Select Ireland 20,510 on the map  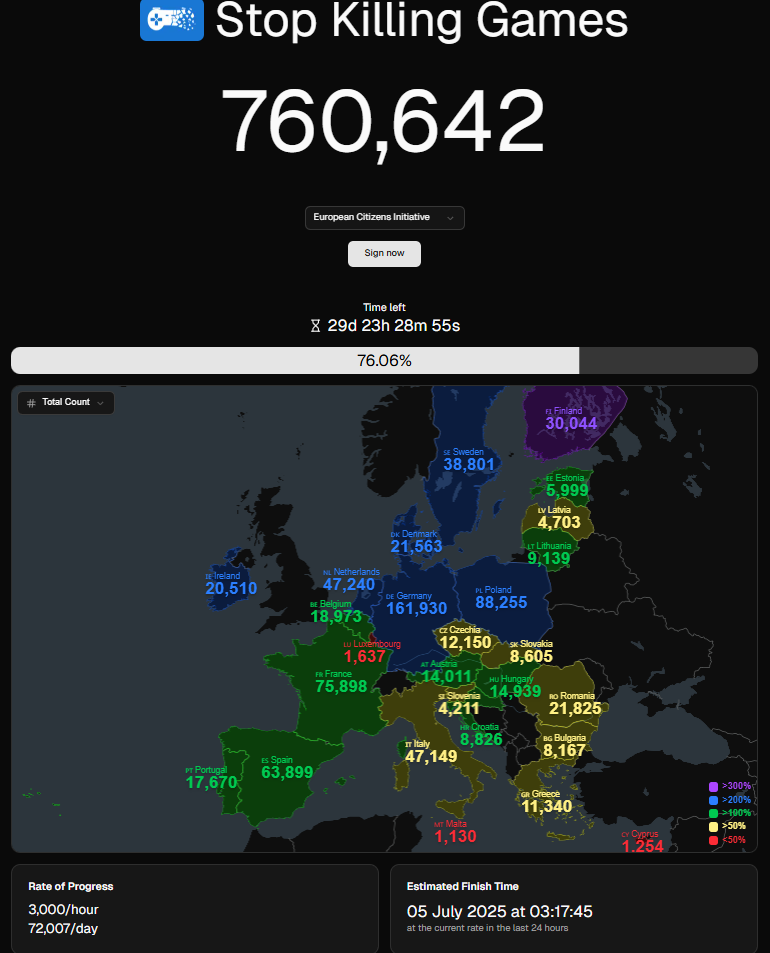(231, 583)
